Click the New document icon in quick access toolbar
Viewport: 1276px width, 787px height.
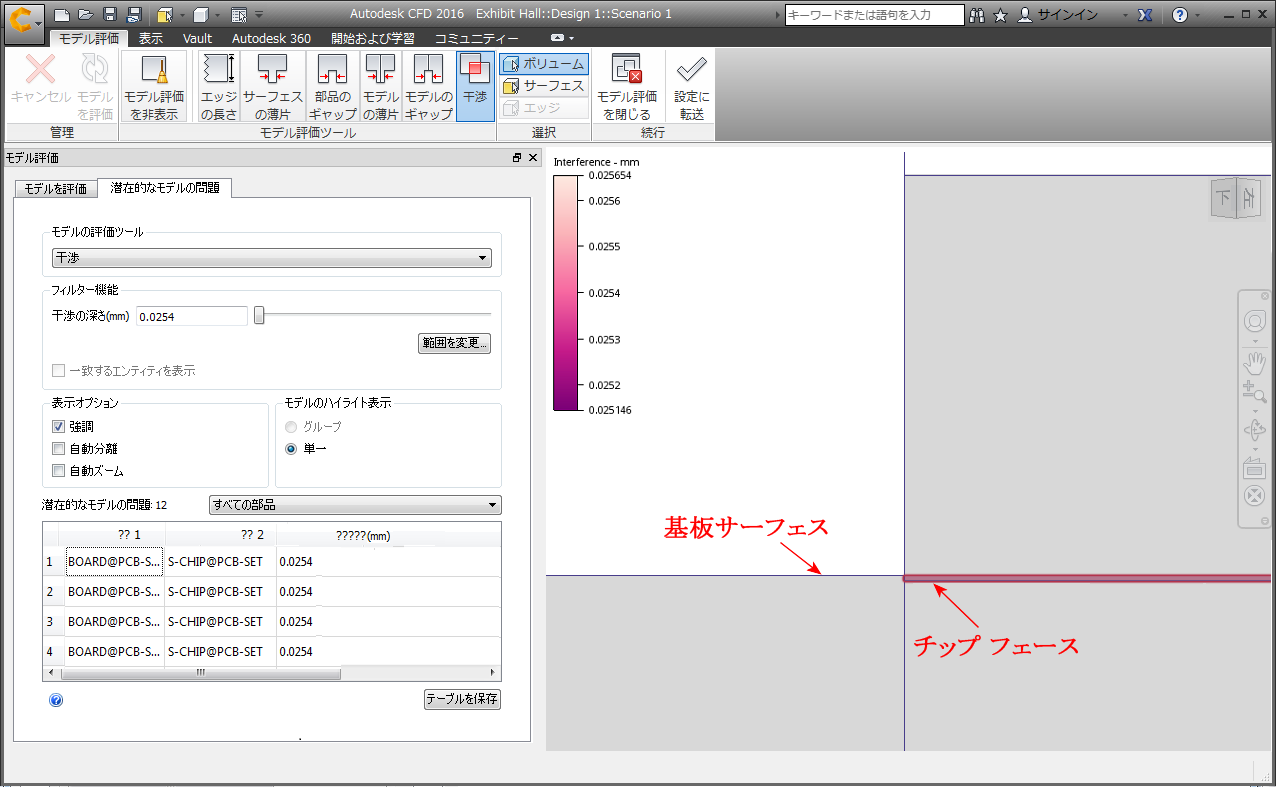[61, 15]
